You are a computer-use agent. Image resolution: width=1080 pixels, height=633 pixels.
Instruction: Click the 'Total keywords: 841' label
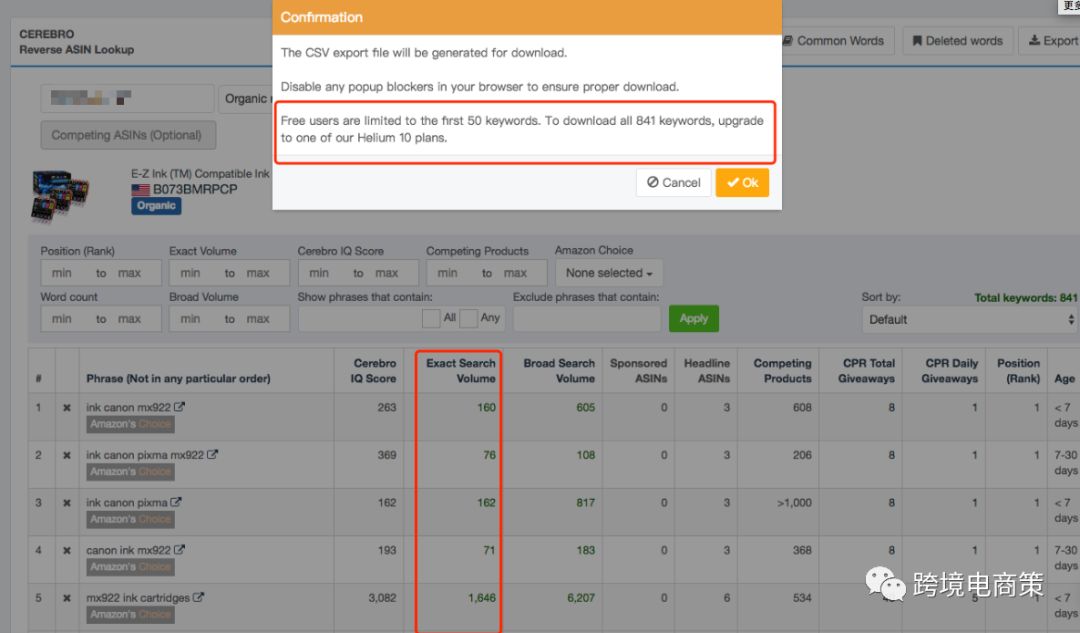[1026, 298]
